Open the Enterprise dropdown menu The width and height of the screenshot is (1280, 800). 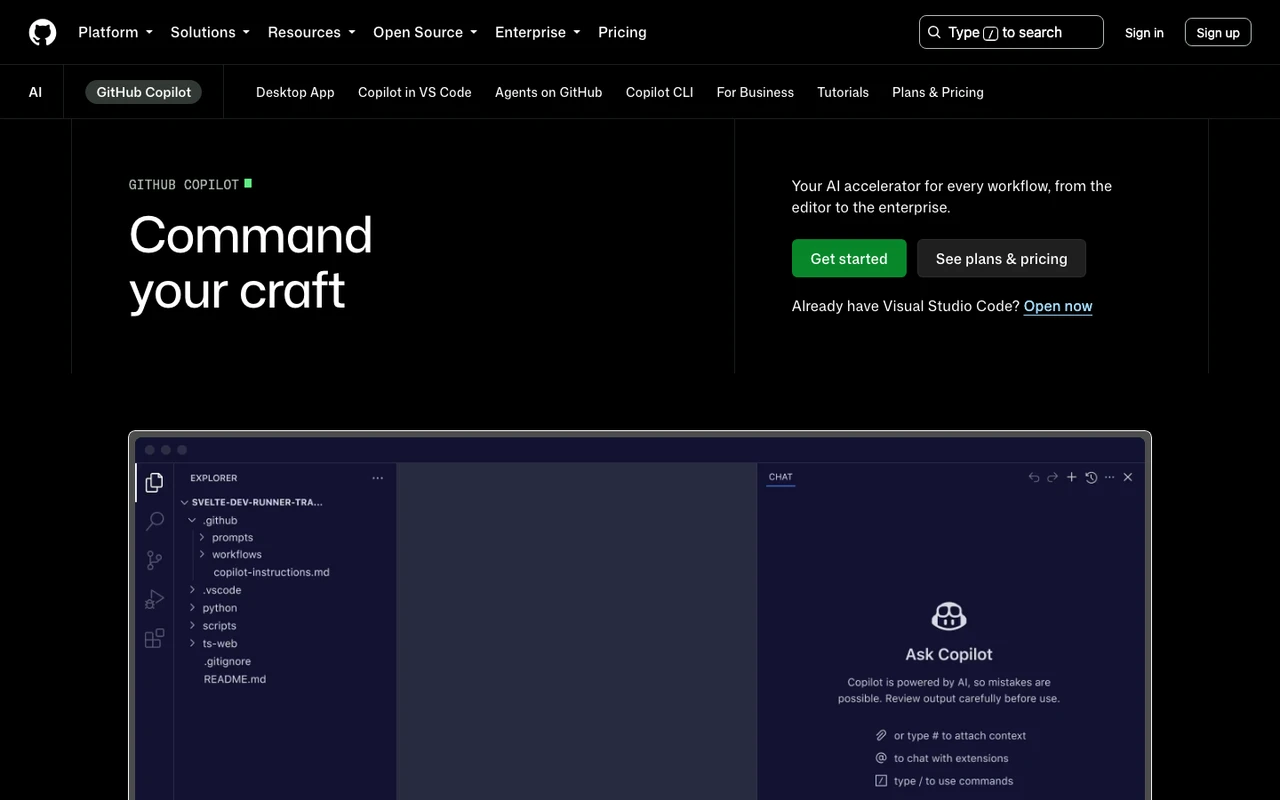[537, 32]
